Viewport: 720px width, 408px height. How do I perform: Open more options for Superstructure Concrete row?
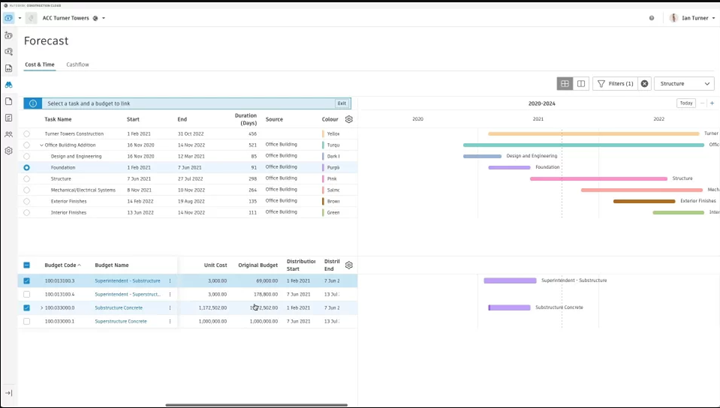170,321
